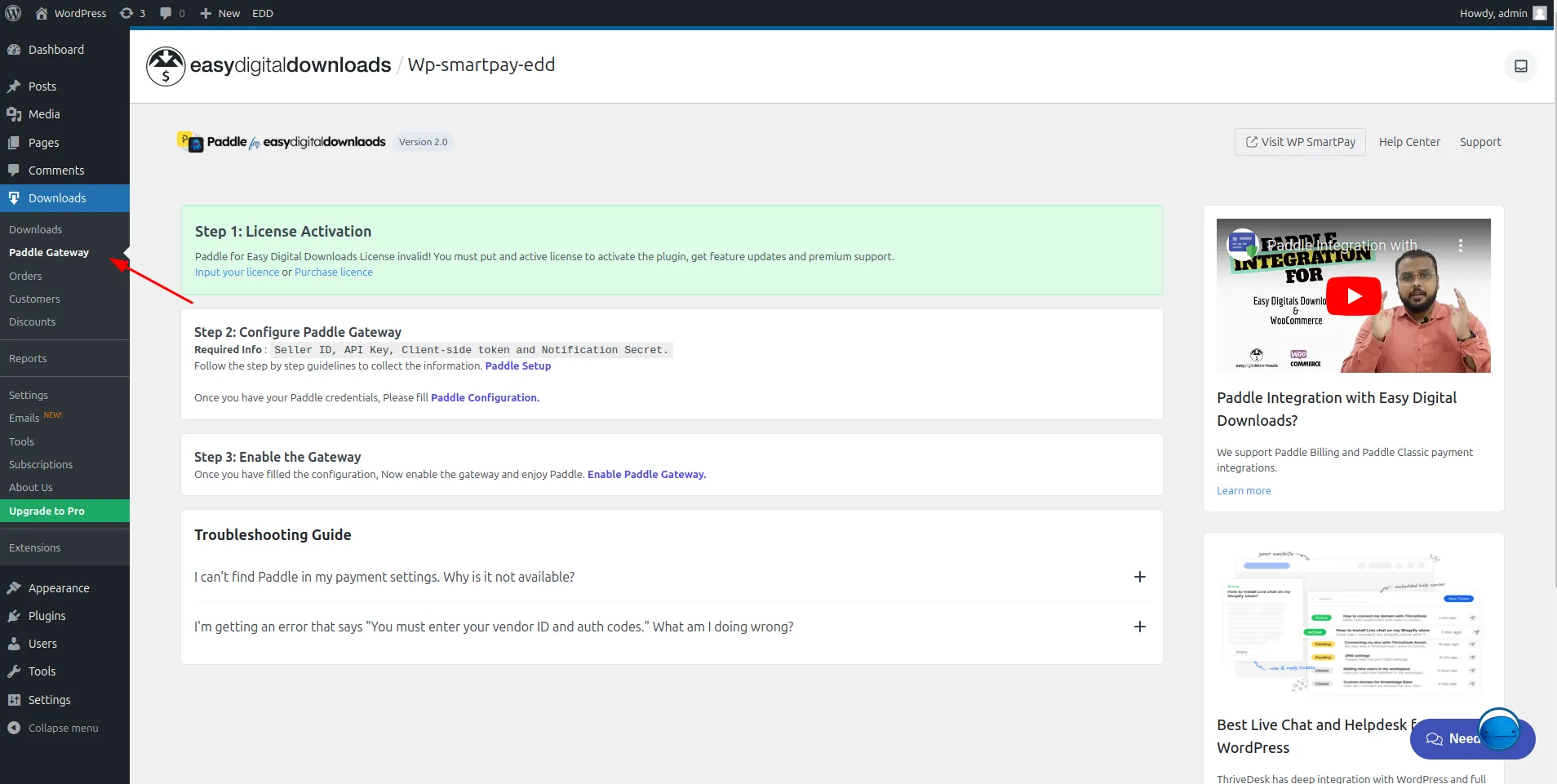Screen dimensions: 1557x784
Task: Click the Upgrade to Pro button
Action: (64, 511)
